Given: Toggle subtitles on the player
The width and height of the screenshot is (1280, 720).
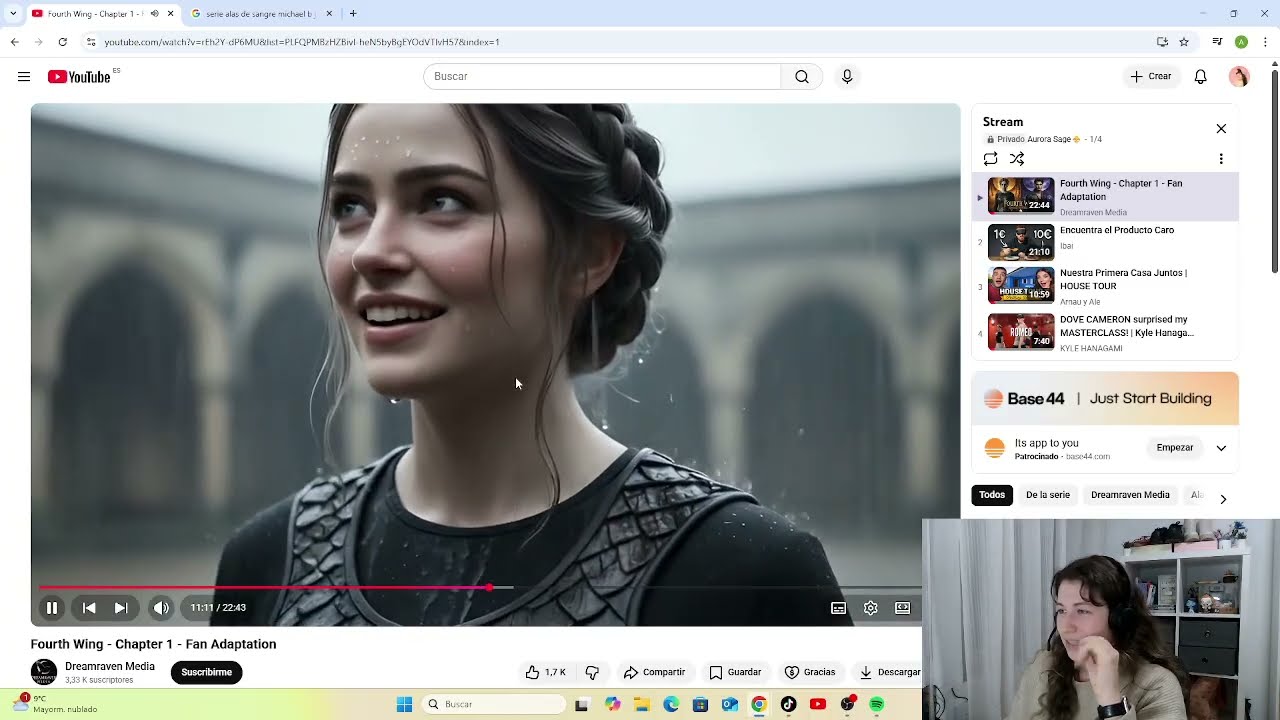Looking at the screenshot, I should 839,608.
